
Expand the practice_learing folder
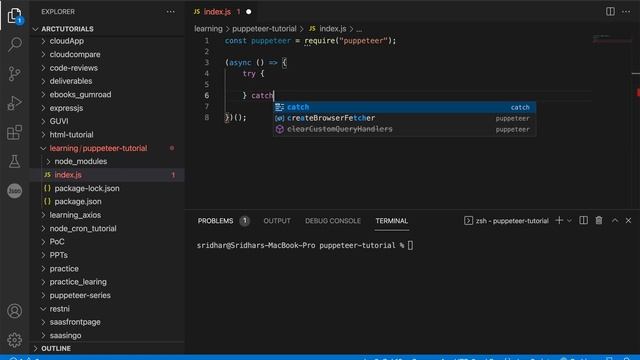(78, 282)
